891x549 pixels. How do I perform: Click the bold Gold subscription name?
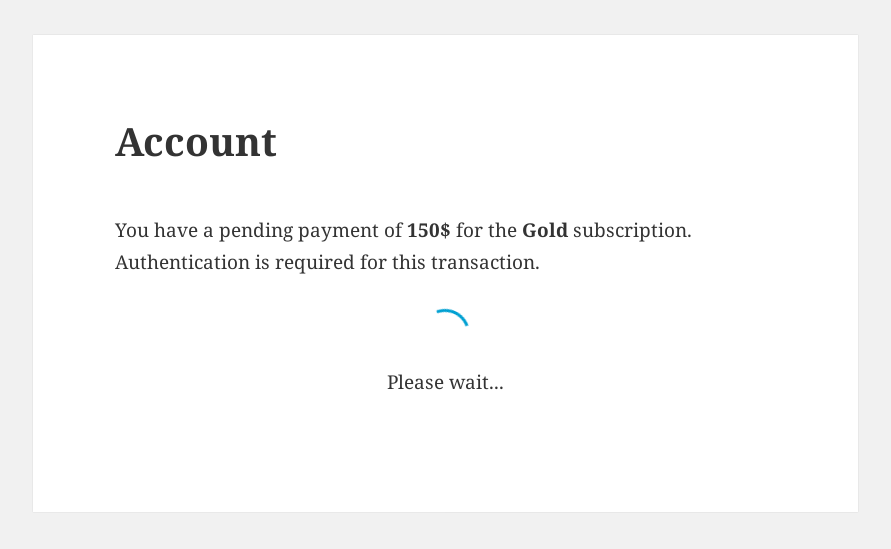point(545,230)
